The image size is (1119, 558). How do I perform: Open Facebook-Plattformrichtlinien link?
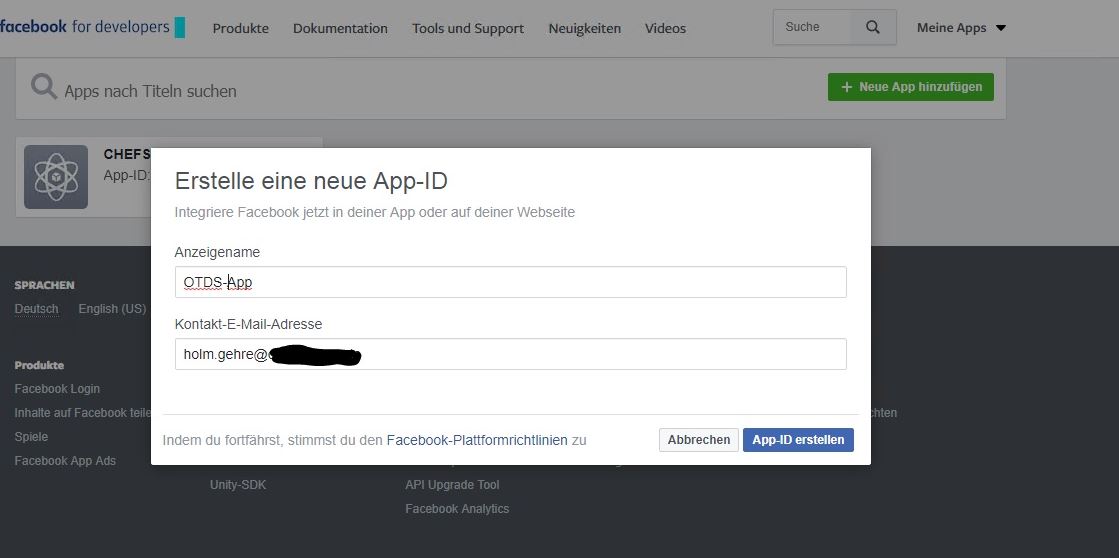pyautogui.click(x=477, y=440)
